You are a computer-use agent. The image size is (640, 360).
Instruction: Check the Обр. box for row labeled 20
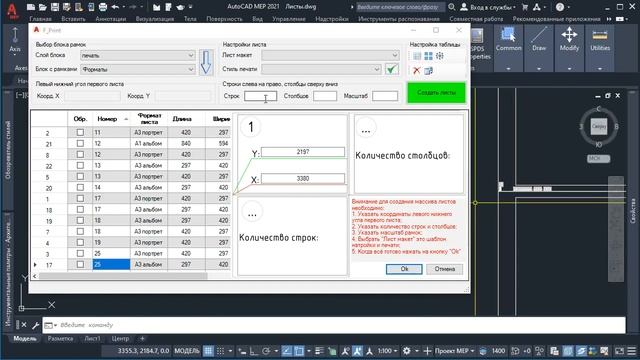coord(80,187)
